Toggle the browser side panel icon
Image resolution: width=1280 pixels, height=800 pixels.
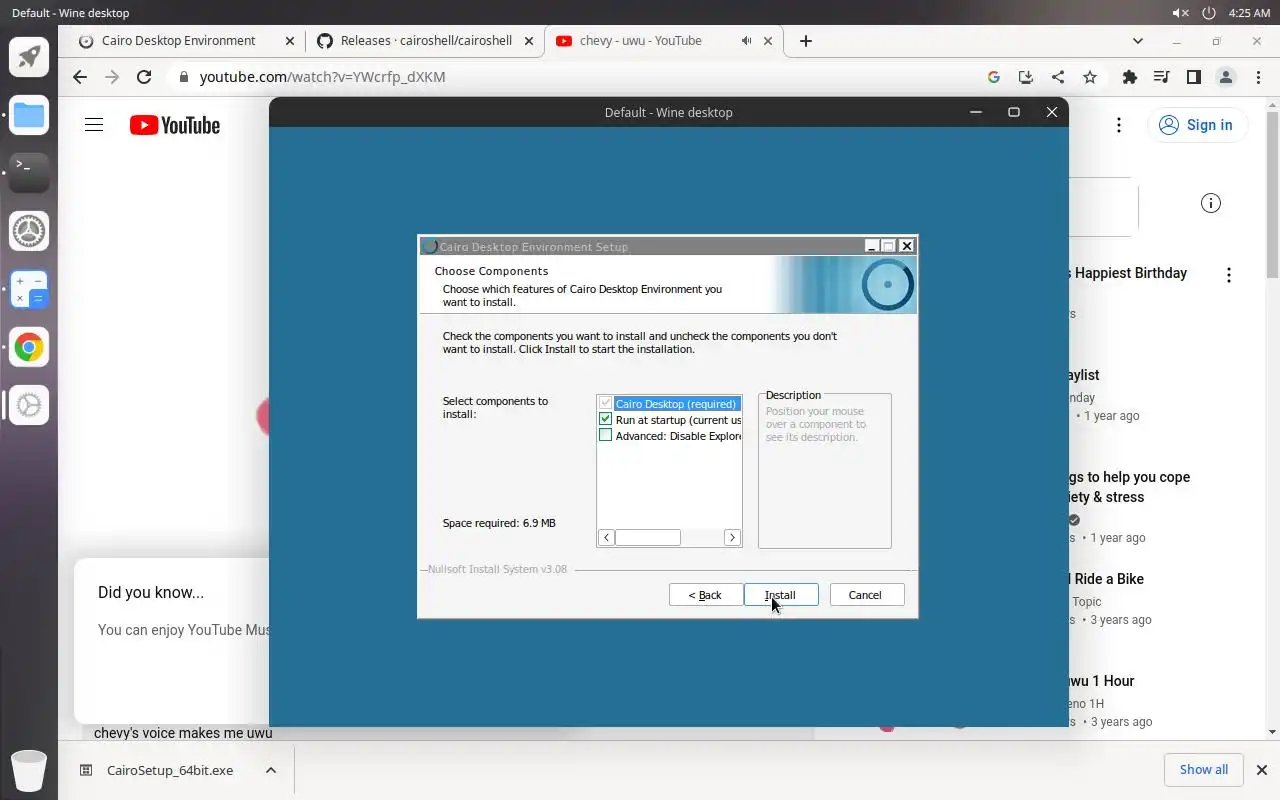[1193, 77]
